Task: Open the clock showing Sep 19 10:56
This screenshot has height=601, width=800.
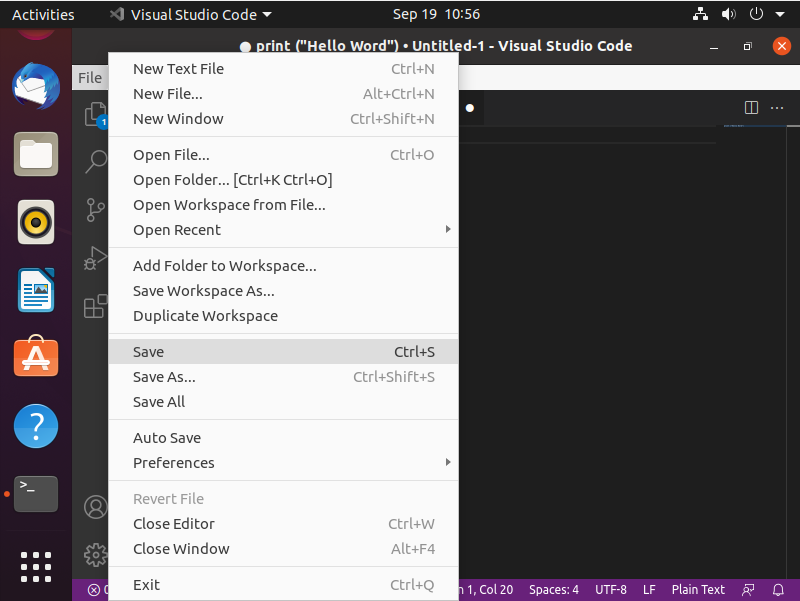Action: [x=436, y=14]
